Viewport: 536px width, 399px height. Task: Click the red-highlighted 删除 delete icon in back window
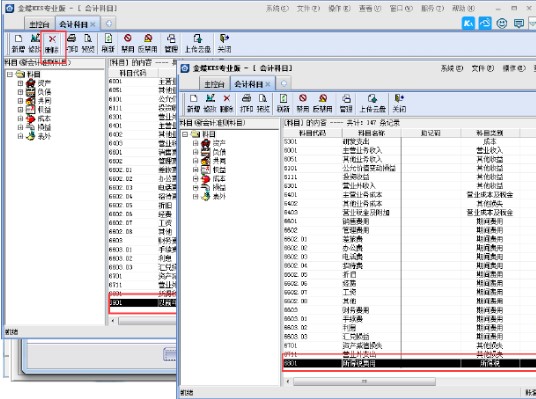point(52,44)
